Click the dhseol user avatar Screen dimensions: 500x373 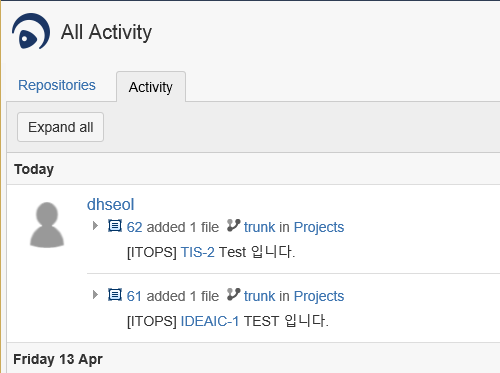(47, 225)
